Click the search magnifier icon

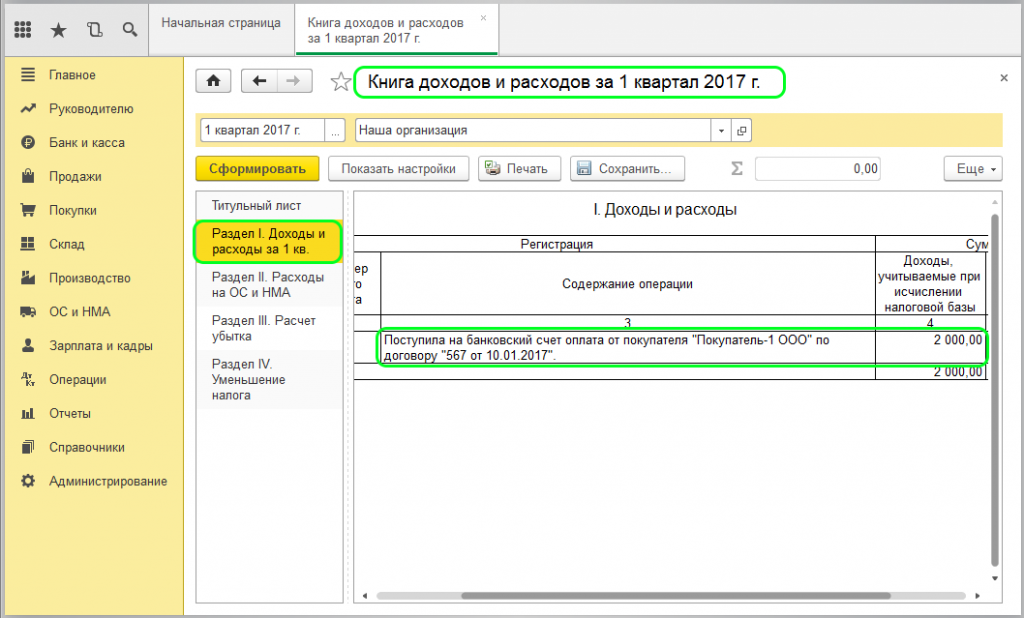click(x=129, y=30)
